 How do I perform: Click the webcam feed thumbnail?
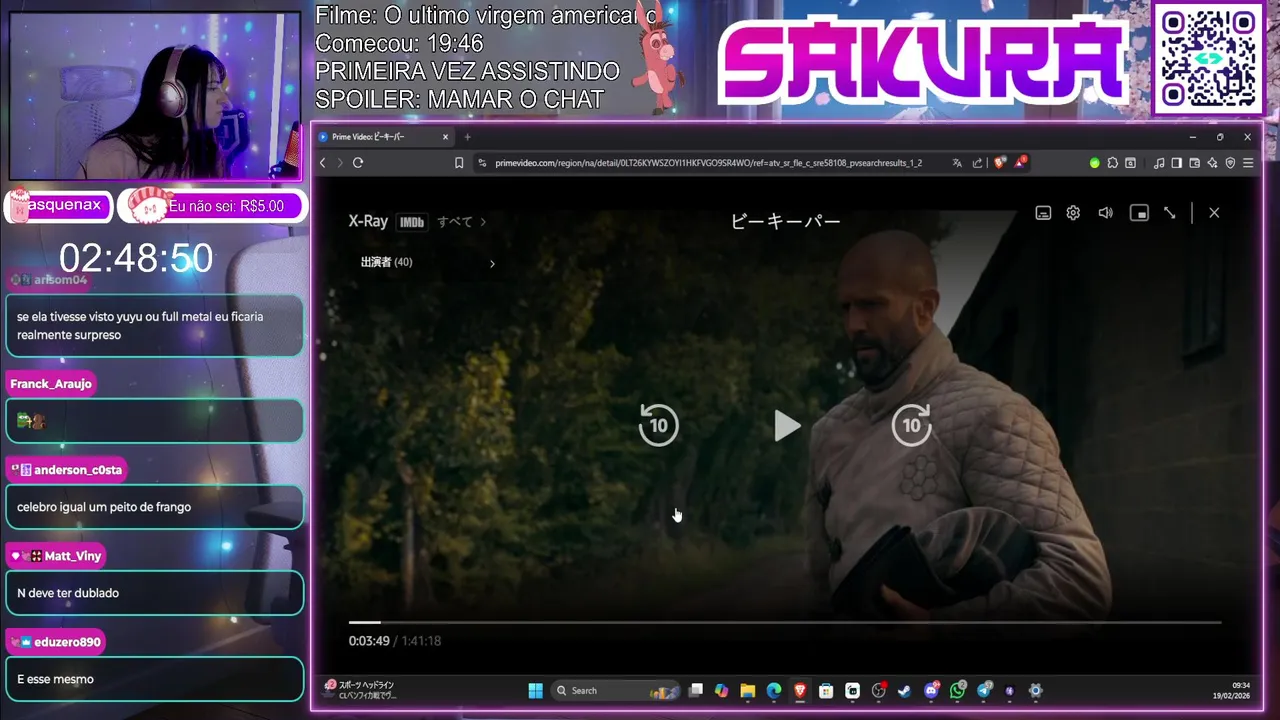point(154,95)
